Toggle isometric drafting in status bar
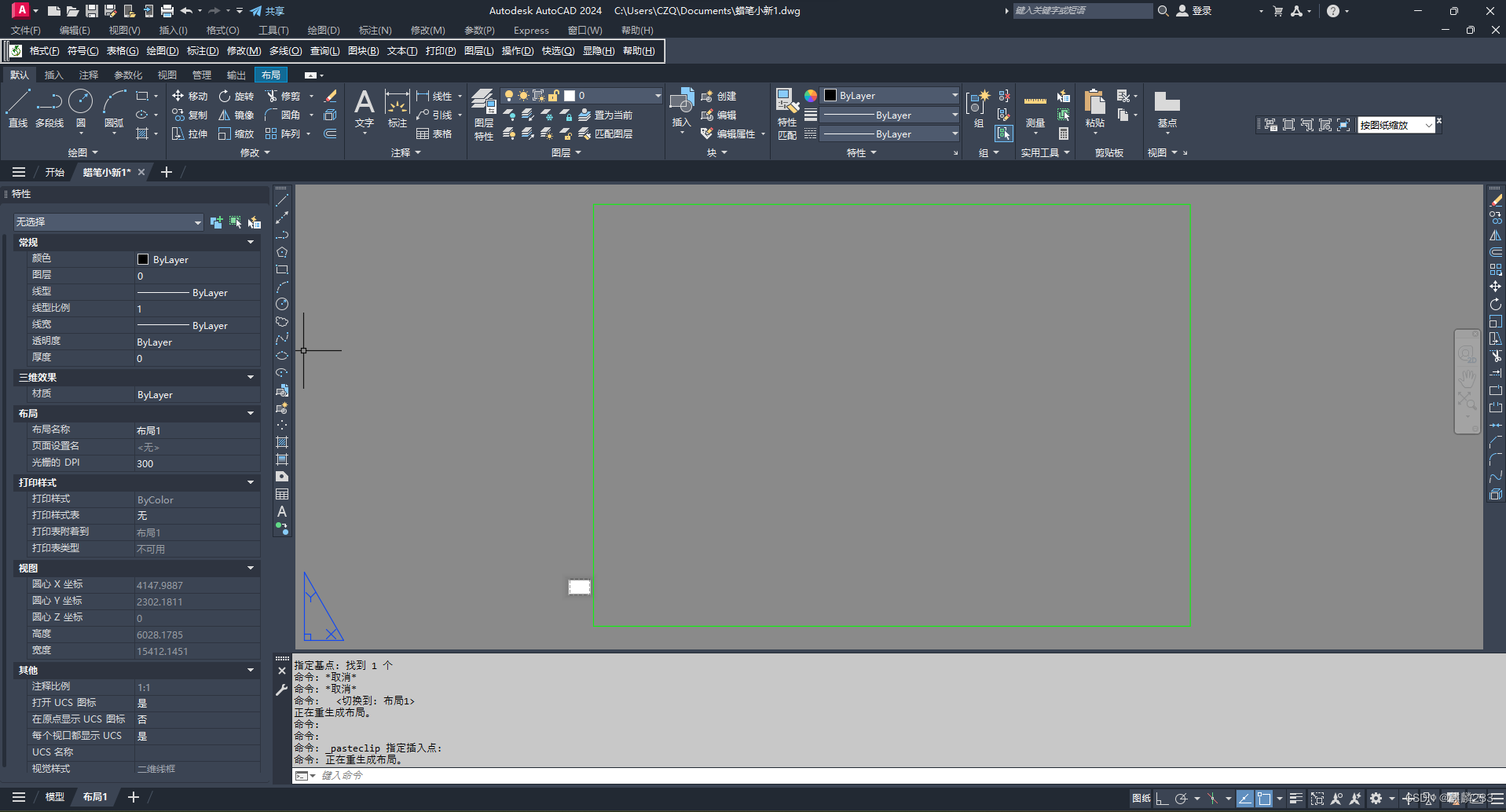 1213,799
